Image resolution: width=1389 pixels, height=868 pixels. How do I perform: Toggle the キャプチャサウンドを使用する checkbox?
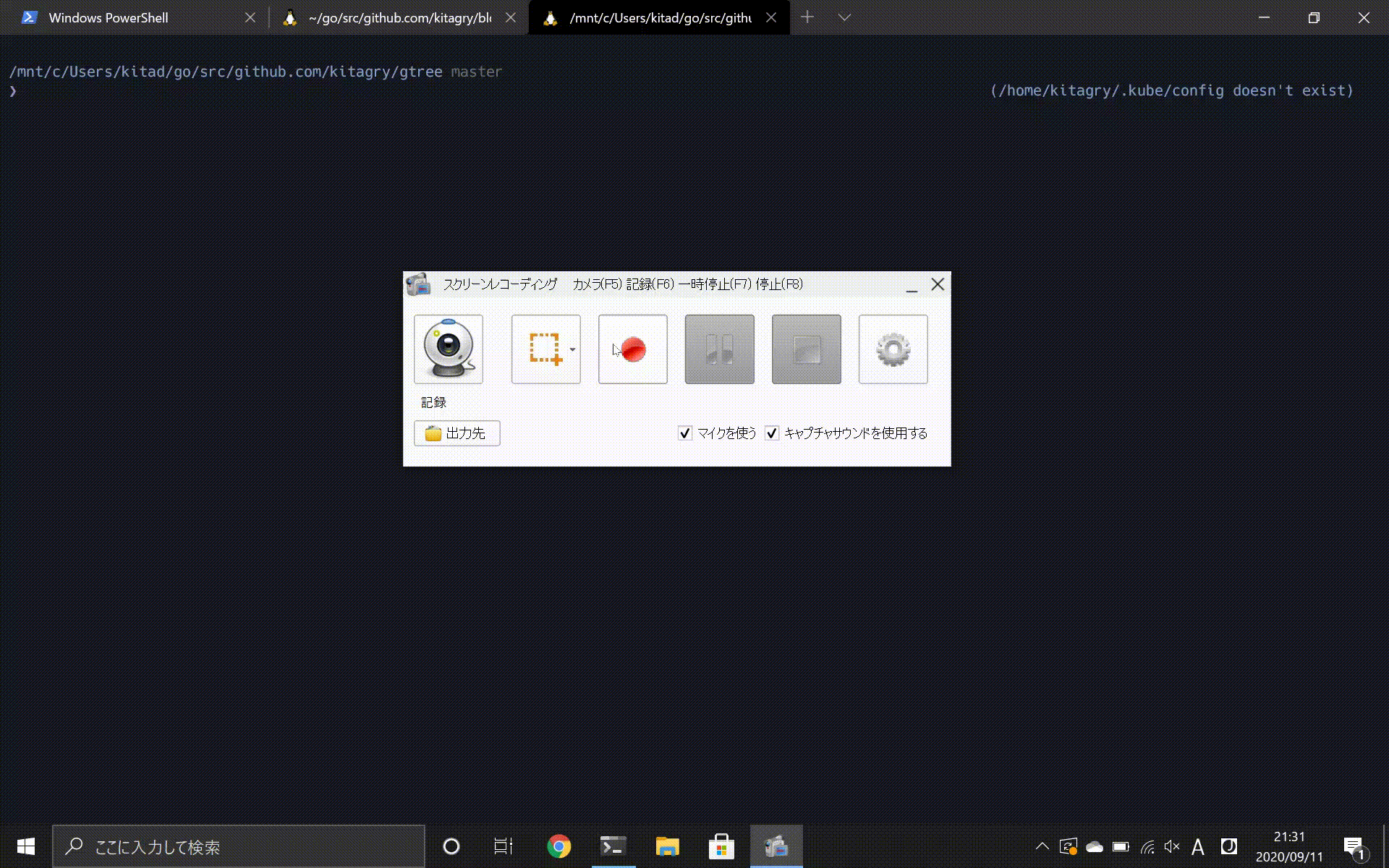(772, 433)
